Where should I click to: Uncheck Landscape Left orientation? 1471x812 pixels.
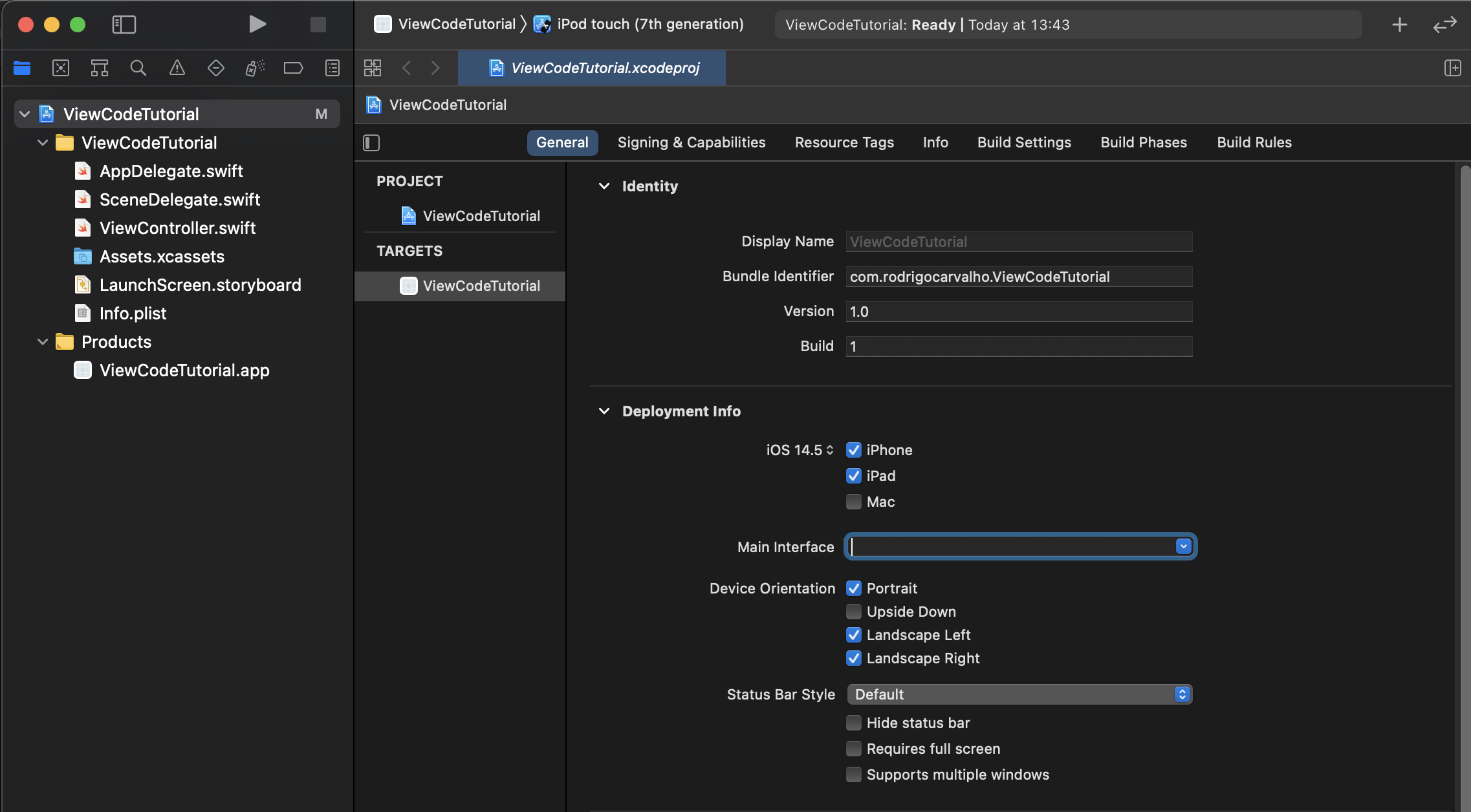854,635
